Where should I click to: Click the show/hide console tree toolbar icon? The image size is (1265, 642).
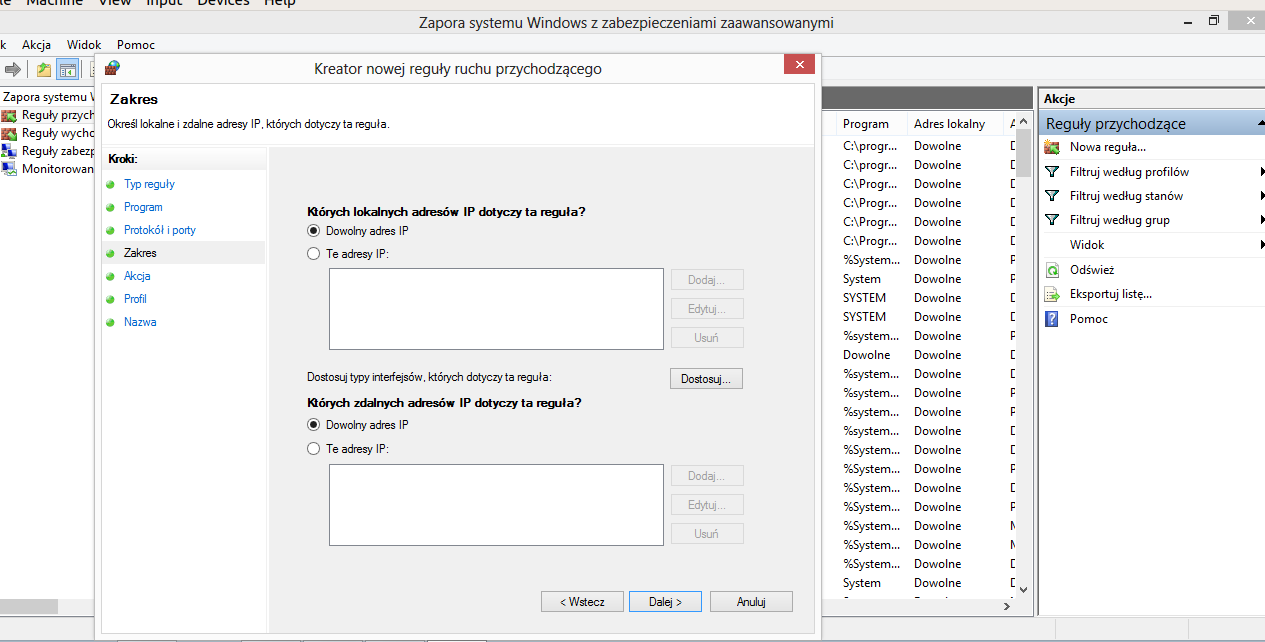[68, 69]
